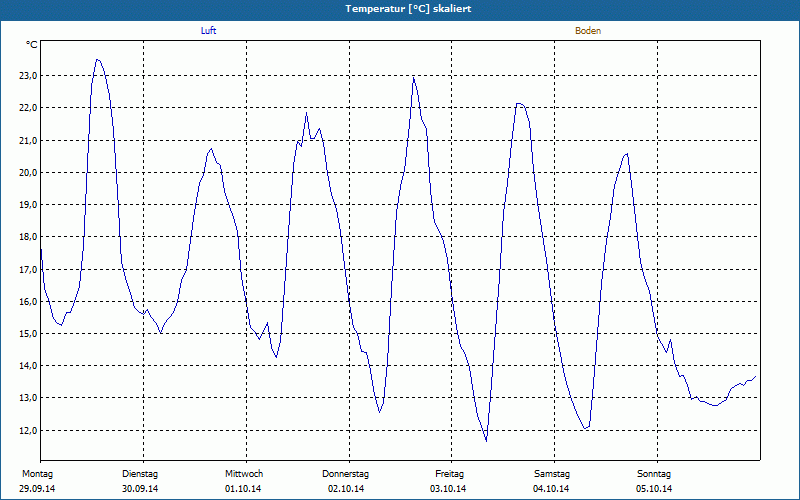
Task: Click the Montag day label
Action: tap(37, 474)
